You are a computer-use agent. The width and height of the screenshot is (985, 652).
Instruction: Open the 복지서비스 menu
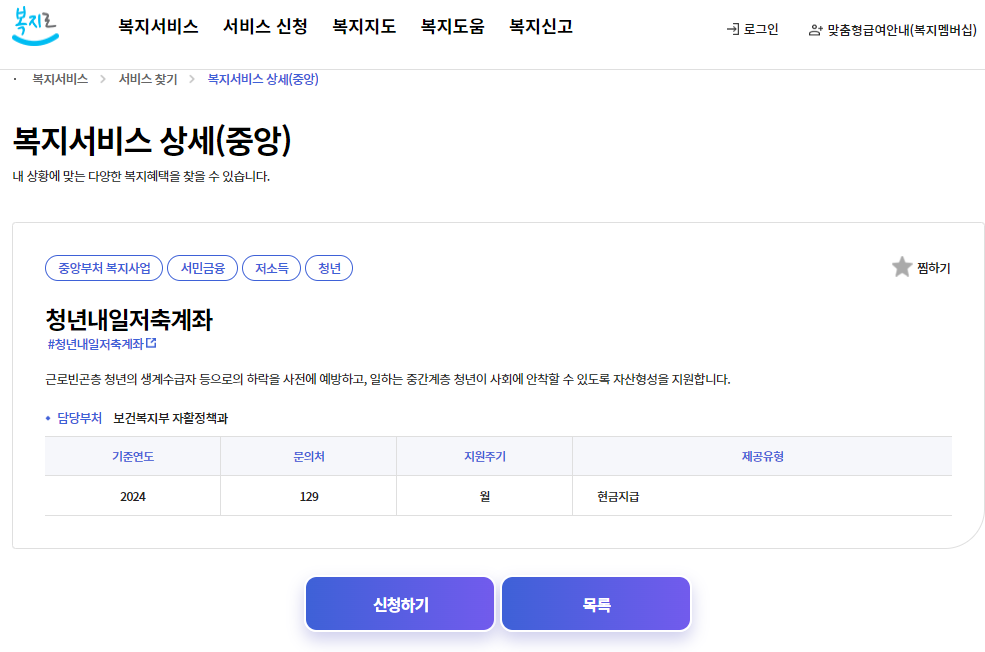pyautogui.click(x=160, y=29)
